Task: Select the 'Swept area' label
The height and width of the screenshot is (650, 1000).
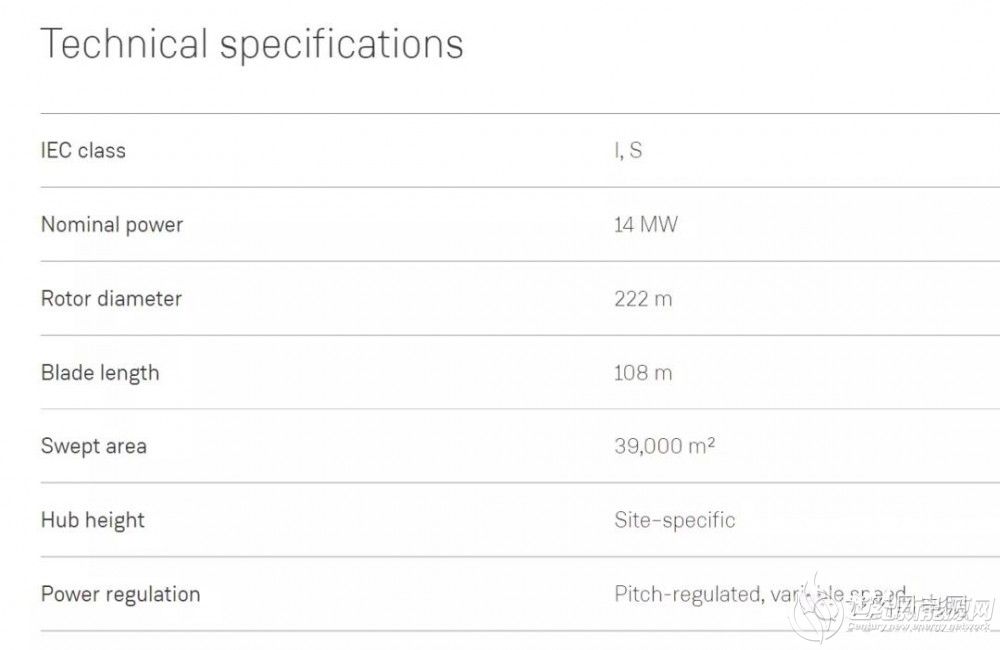Action: click(94, 446)
